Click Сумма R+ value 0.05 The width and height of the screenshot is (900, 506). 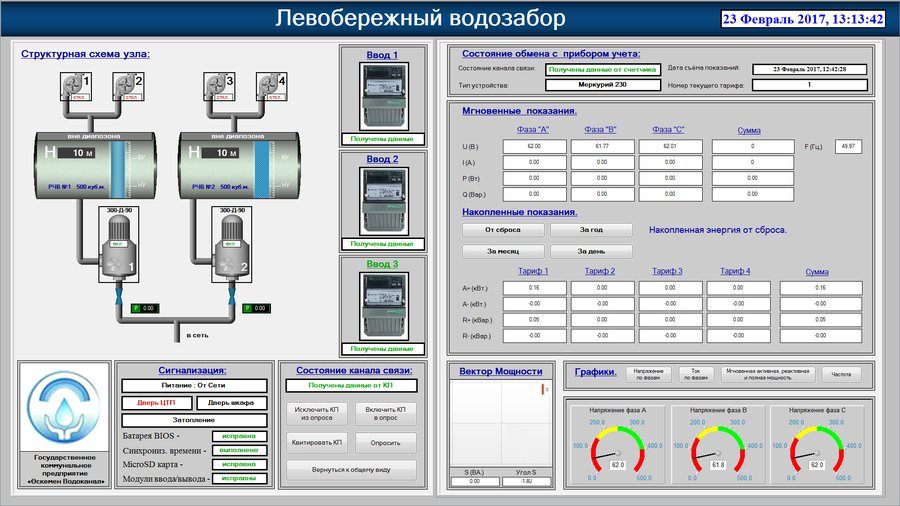[x=821, y=320]
